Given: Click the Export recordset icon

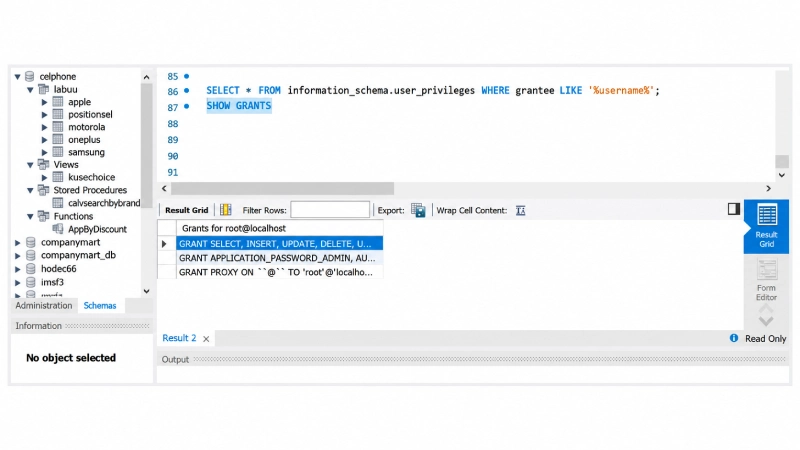Looking at the screenshot, I should click(418, 210).
